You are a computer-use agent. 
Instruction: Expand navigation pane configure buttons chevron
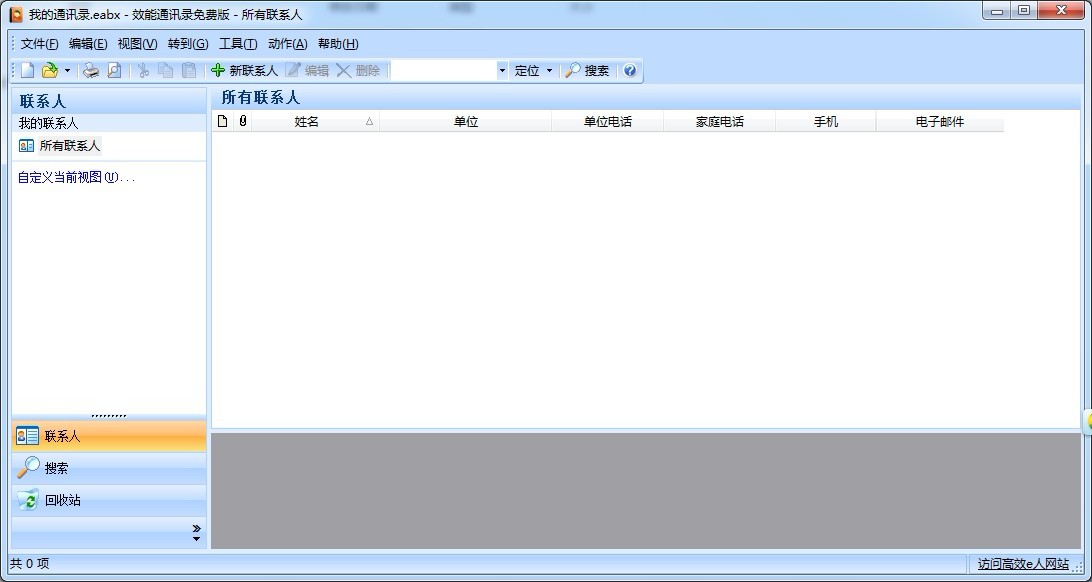(196, 533)
